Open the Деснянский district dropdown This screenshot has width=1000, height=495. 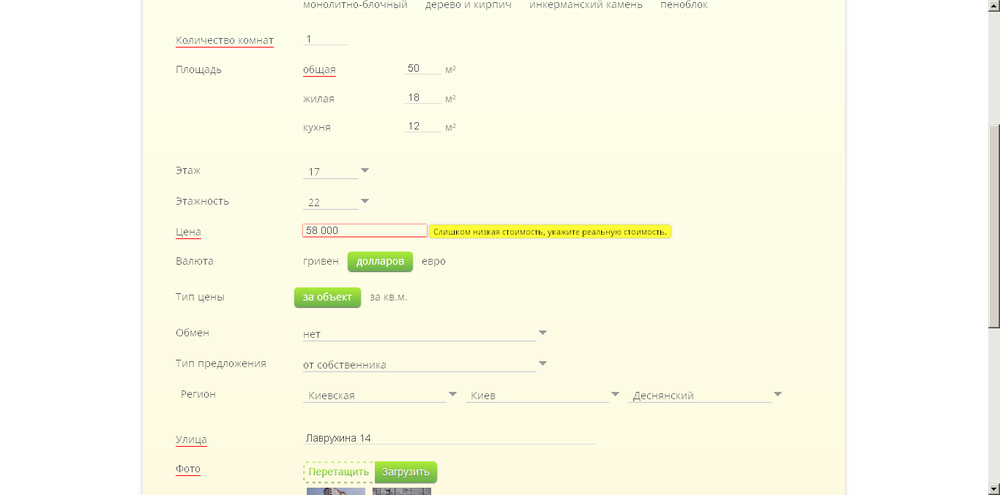[x=705, y=395]
